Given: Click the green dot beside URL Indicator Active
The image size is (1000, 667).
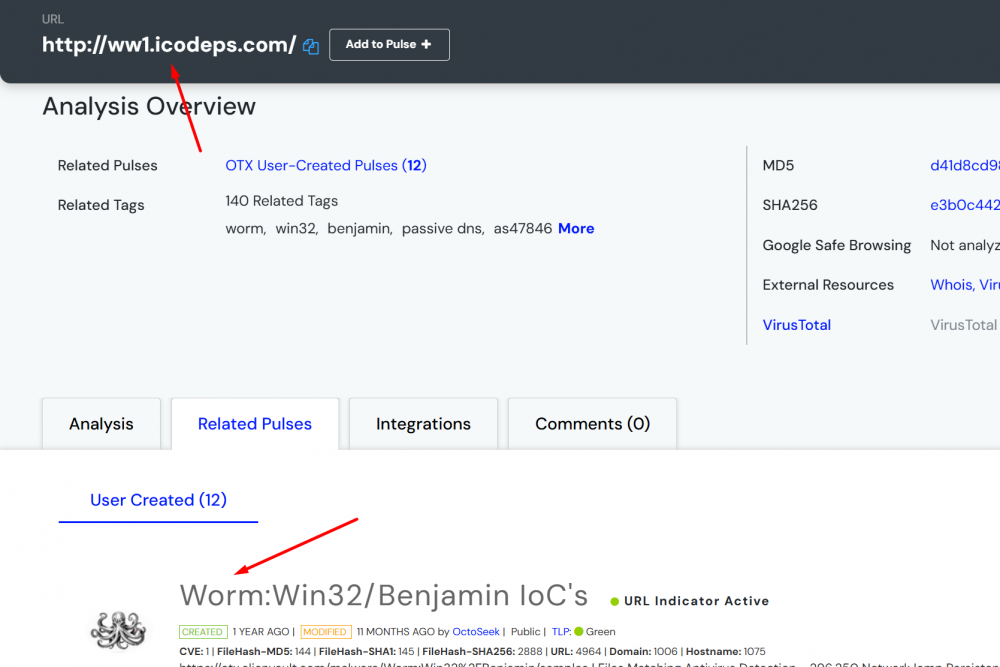Looking at the screenshot, I should tap(615, 601).
